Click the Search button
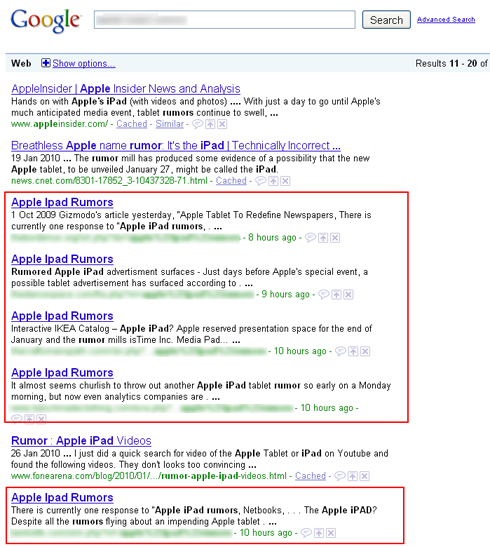490x547 pixels. [x=386, y=20]
